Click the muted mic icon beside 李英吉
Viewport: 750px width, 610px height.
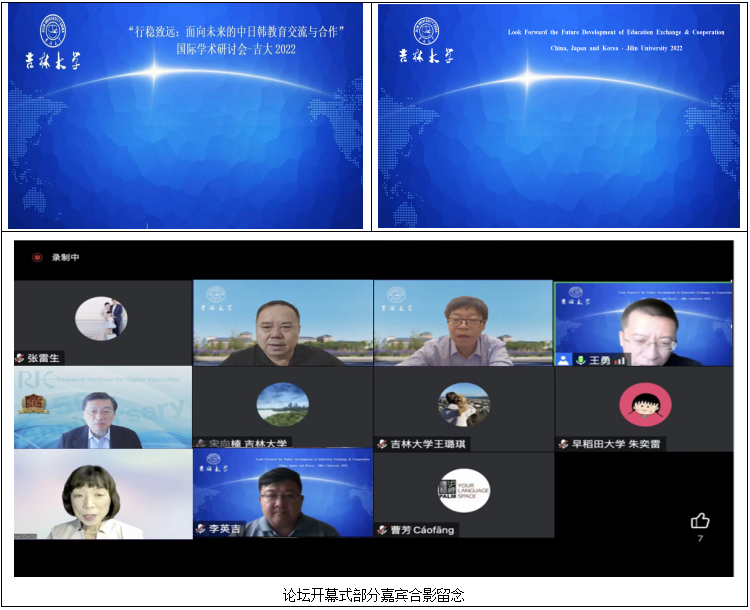[x=201, y=529]
